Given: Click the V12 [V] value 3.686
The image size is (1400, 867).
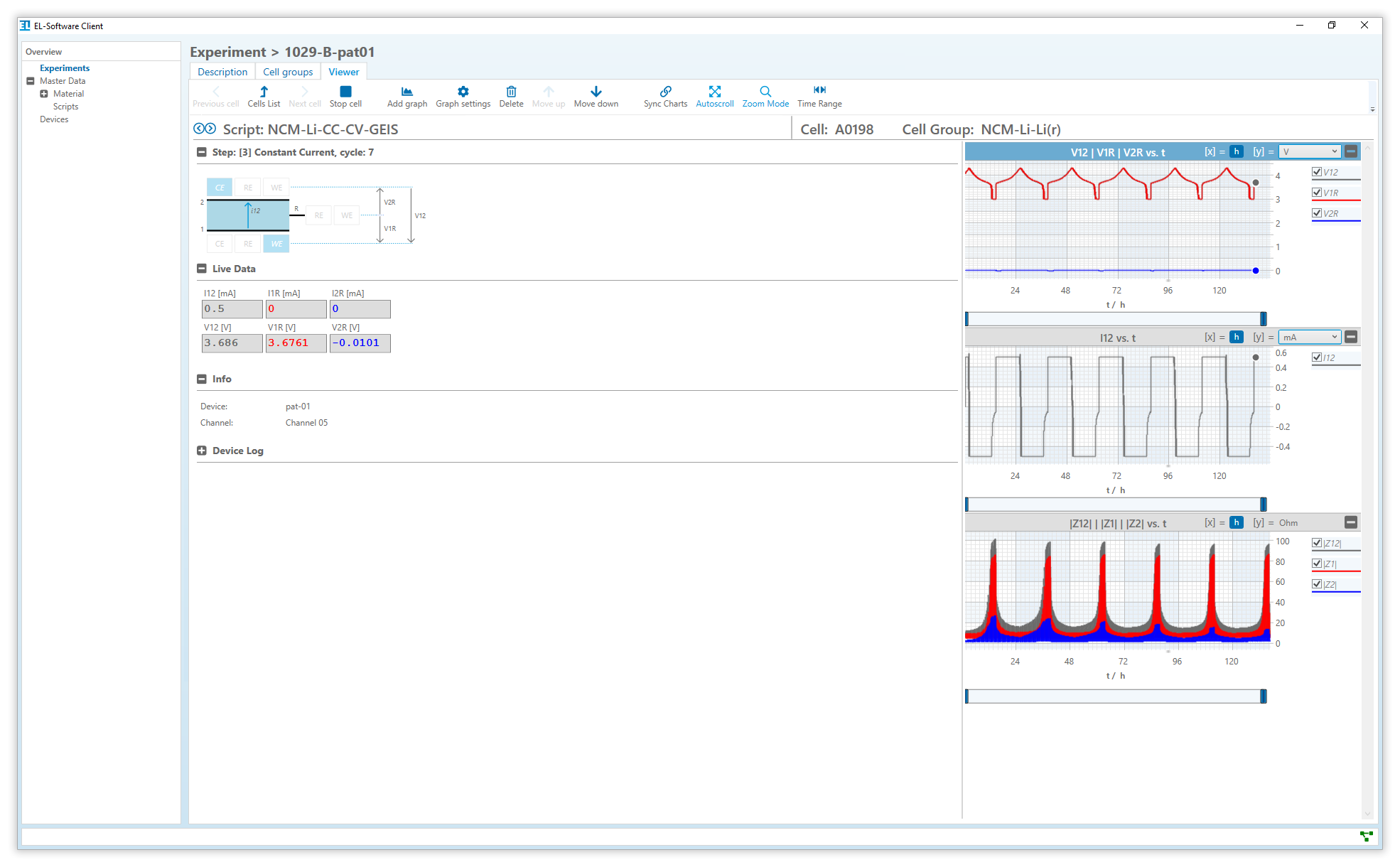Looking at the screenshot, I should point(232,343).
